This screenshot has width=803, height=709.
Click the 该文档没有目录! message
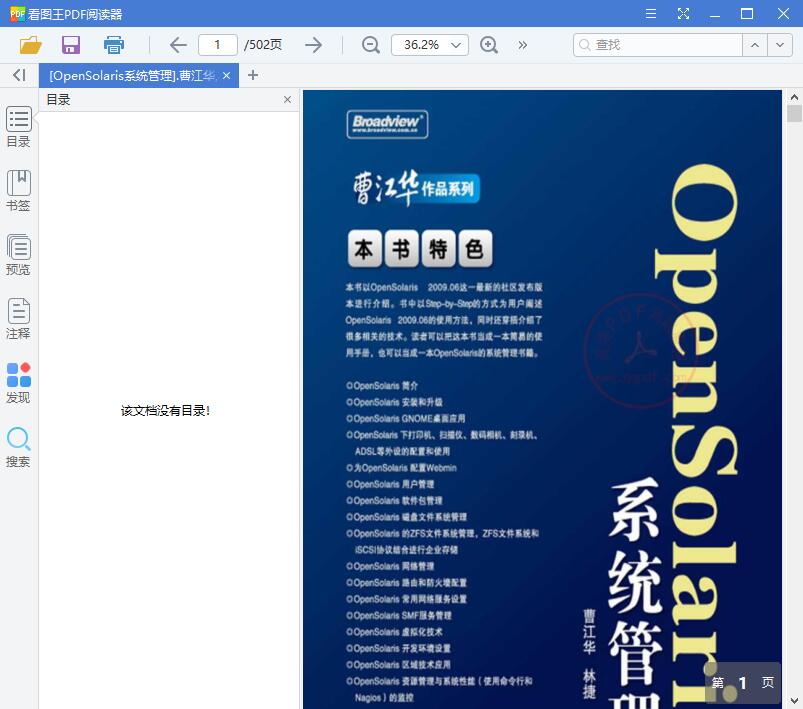coord(165,411)
